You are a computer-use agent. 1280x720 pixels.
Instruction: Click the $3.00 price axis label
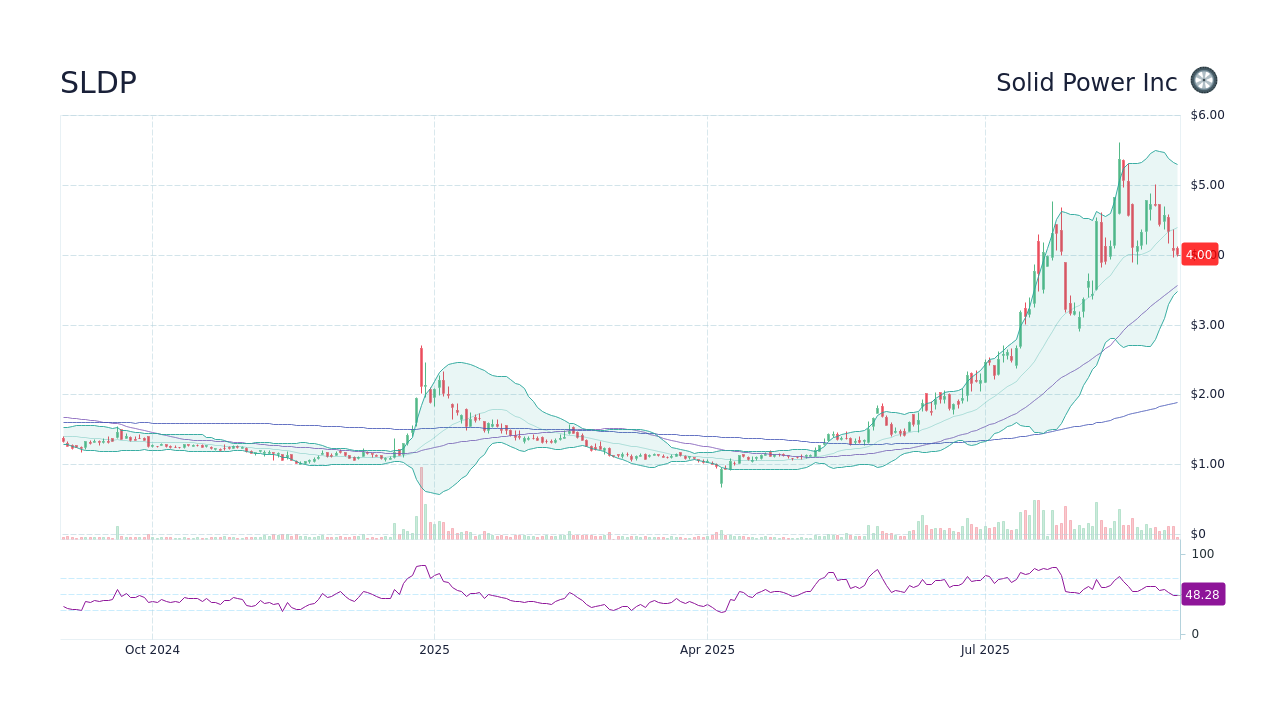[x=1207, y=325]
